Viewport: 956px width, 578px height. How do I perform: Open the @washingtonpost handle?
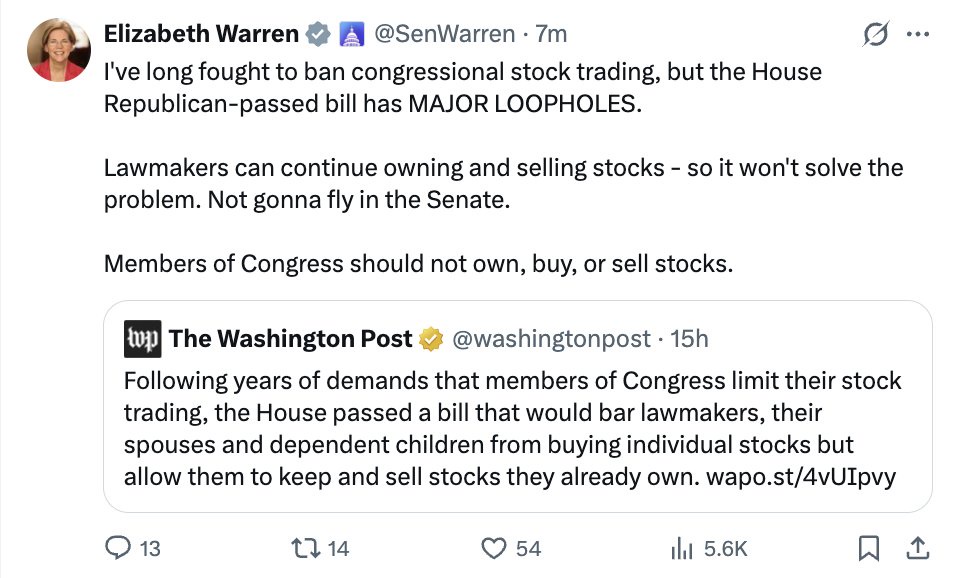(x=551, y=338)
